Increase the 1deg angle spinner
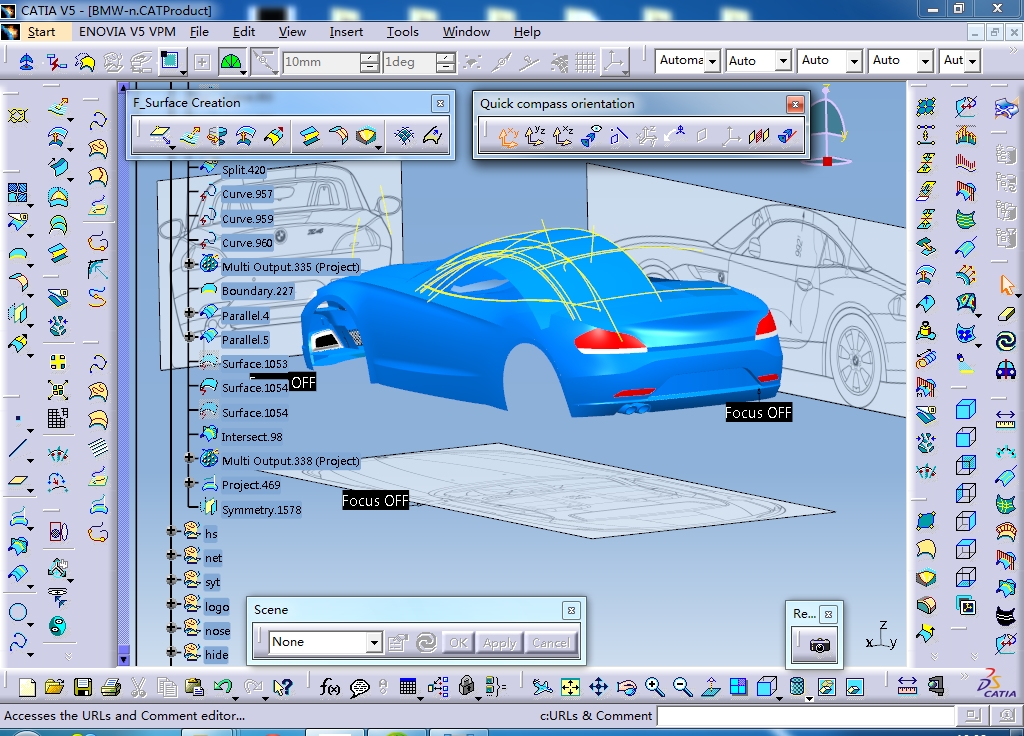 click(x=445, y=57)
